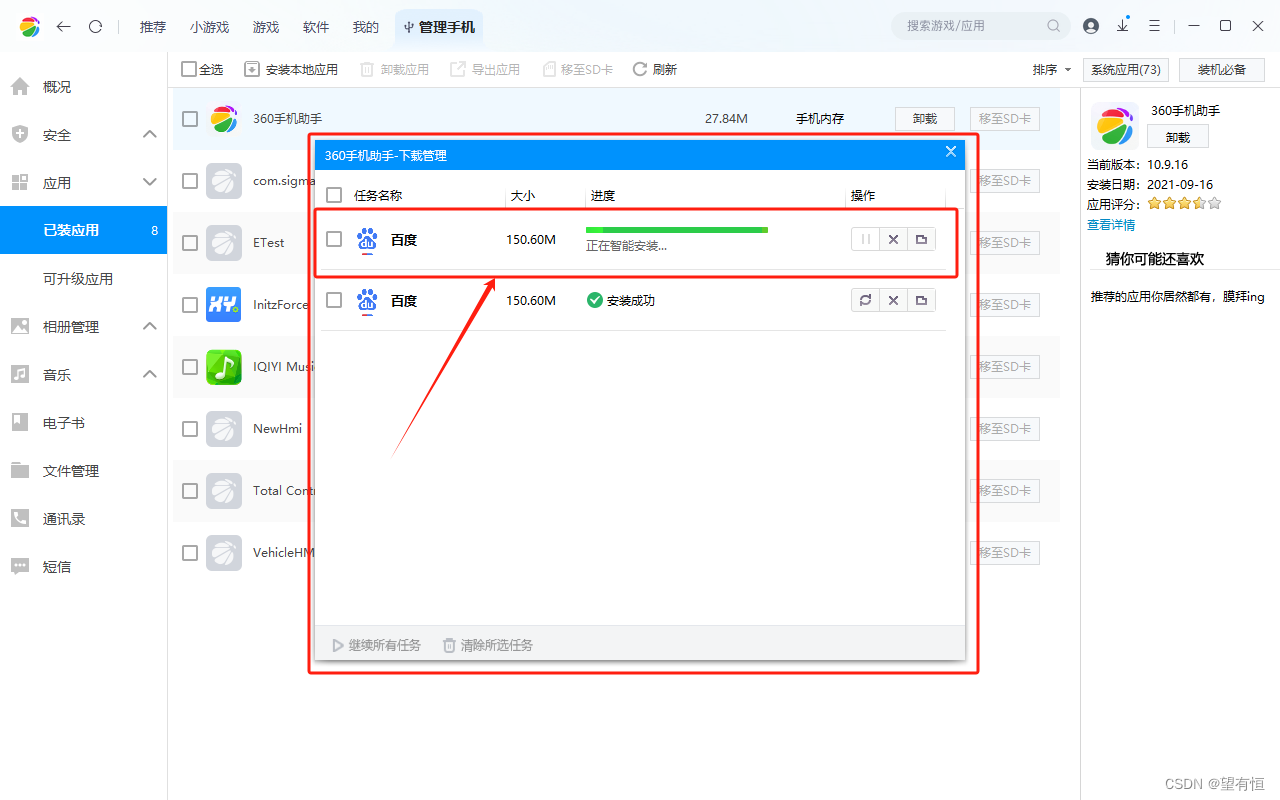Screen dimensions: 1280x800
Task: Pause the installing 百度 task
Action: point(865,240)
